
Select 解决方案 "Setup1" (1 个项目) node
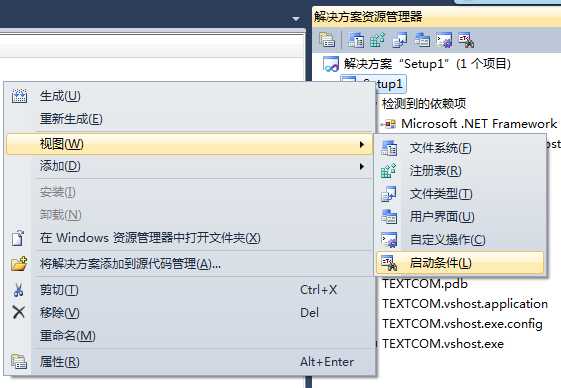click(x=427, y=64)
